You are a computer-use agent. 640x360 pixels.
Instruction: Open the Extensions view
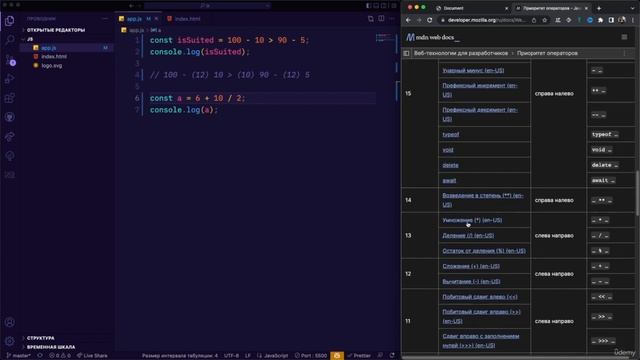pyautogui.click(x=9, y=98)
